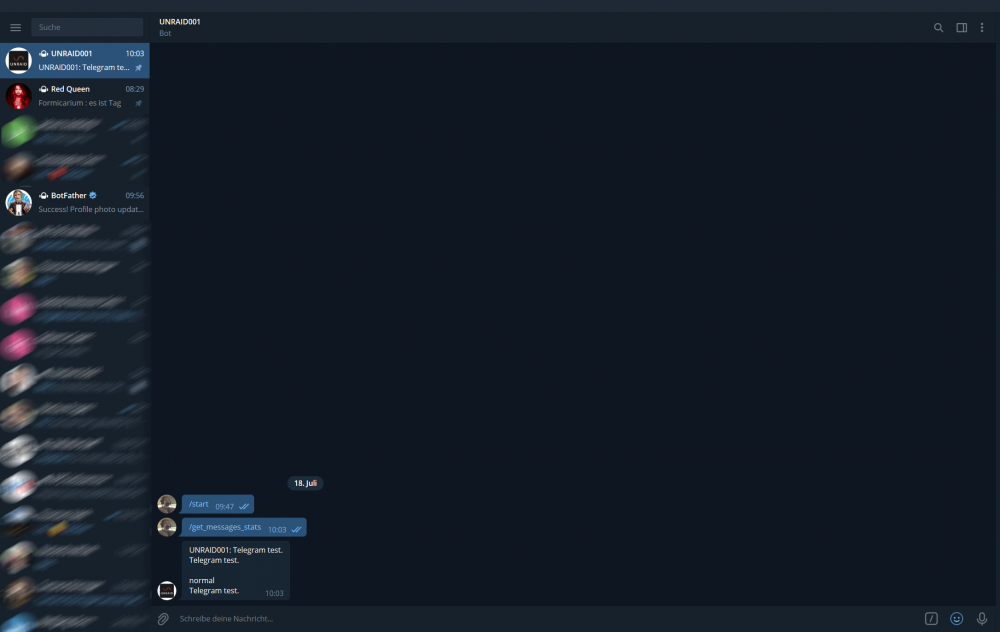The height and width of the screenshot is (632, 1000).
Task: Click 'Success! Profile photo updat...' preview
Action: (x=91, y=209)
